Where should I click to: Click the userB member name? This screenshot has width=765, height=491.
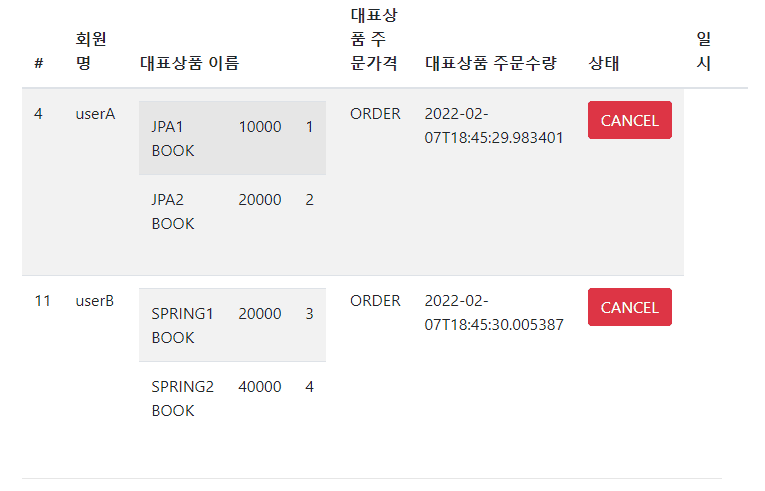(x=95, y=301)
